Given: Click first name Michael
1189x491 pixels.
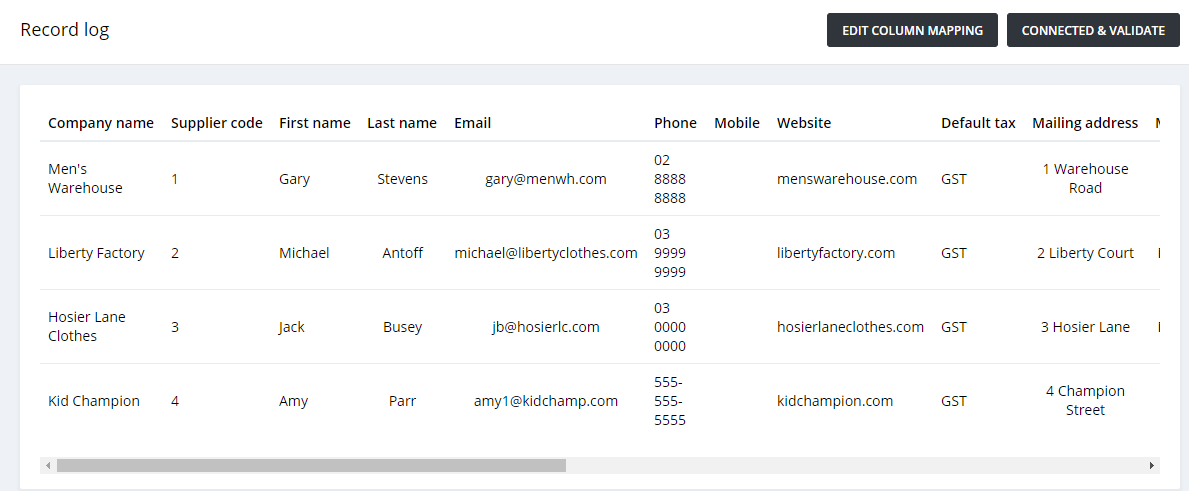Looking at the screenshot, I should [304, 253].
